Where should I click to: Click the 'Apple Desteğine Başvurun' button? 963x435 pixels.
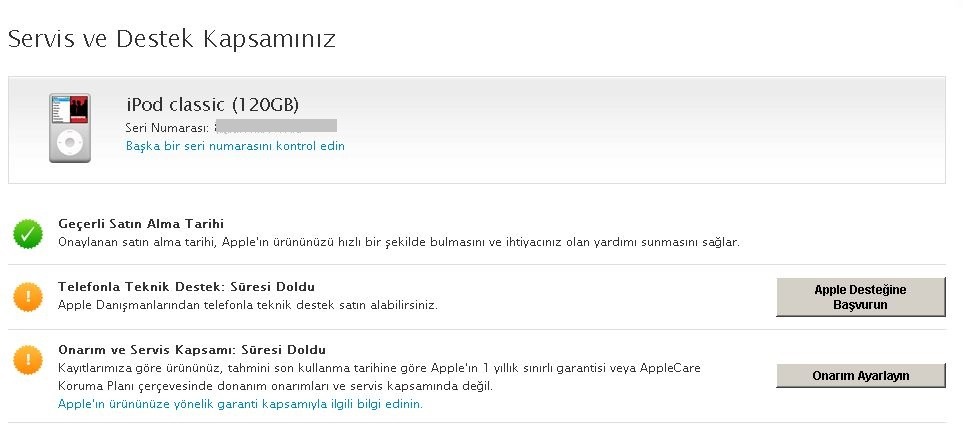tap(860, 297)
